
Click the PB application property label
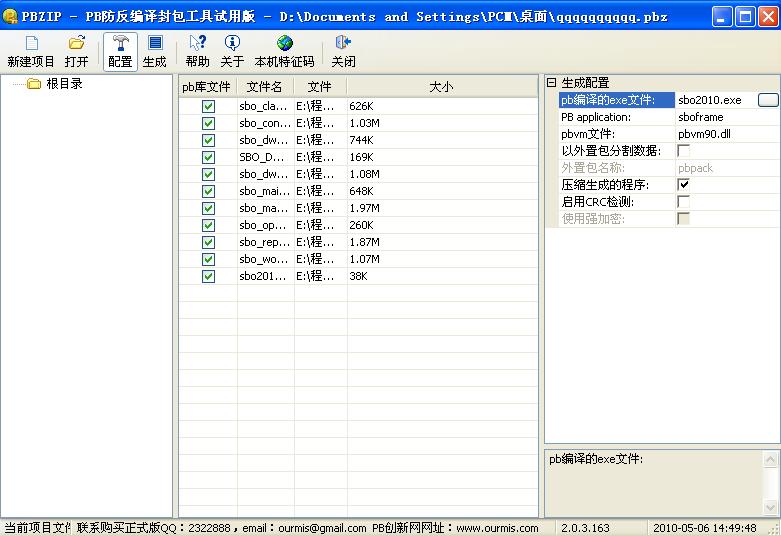(x=596, y=117)
